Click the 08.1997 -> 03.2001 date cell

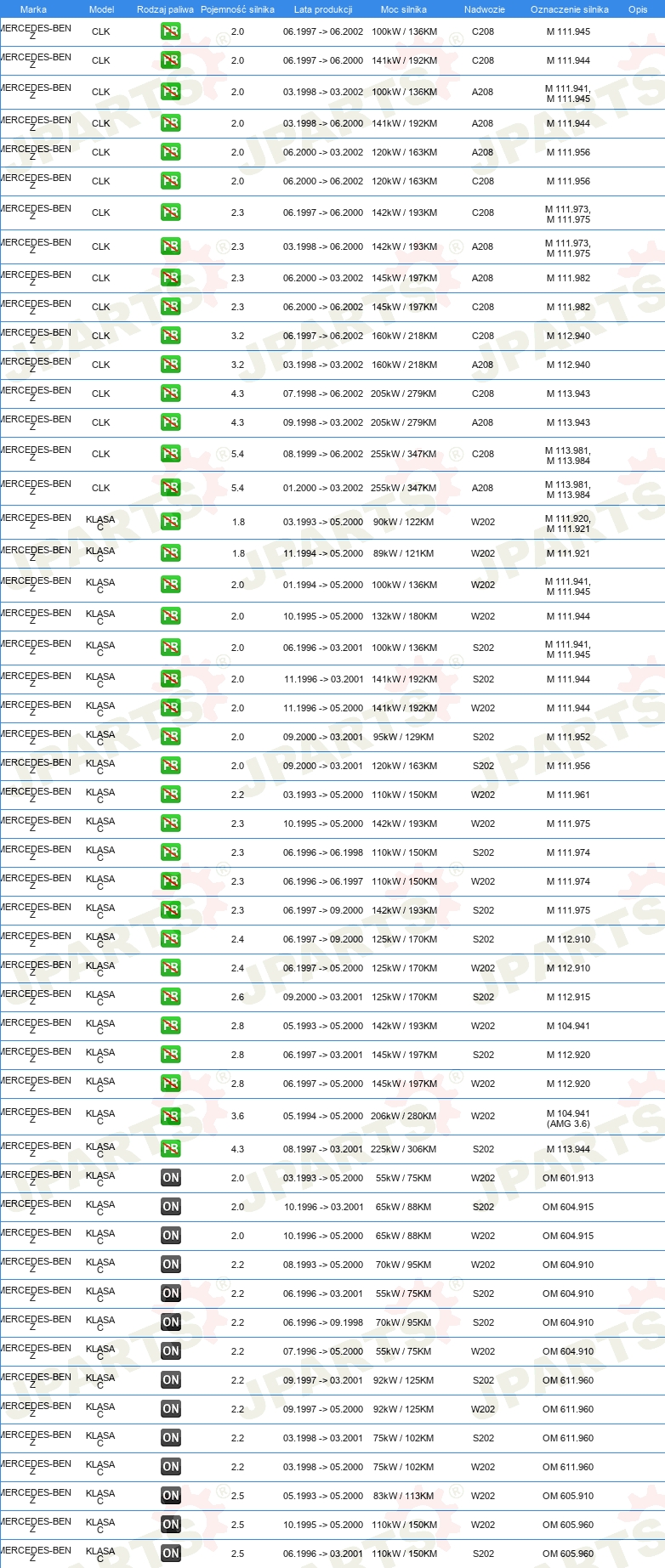(323, 1149)
